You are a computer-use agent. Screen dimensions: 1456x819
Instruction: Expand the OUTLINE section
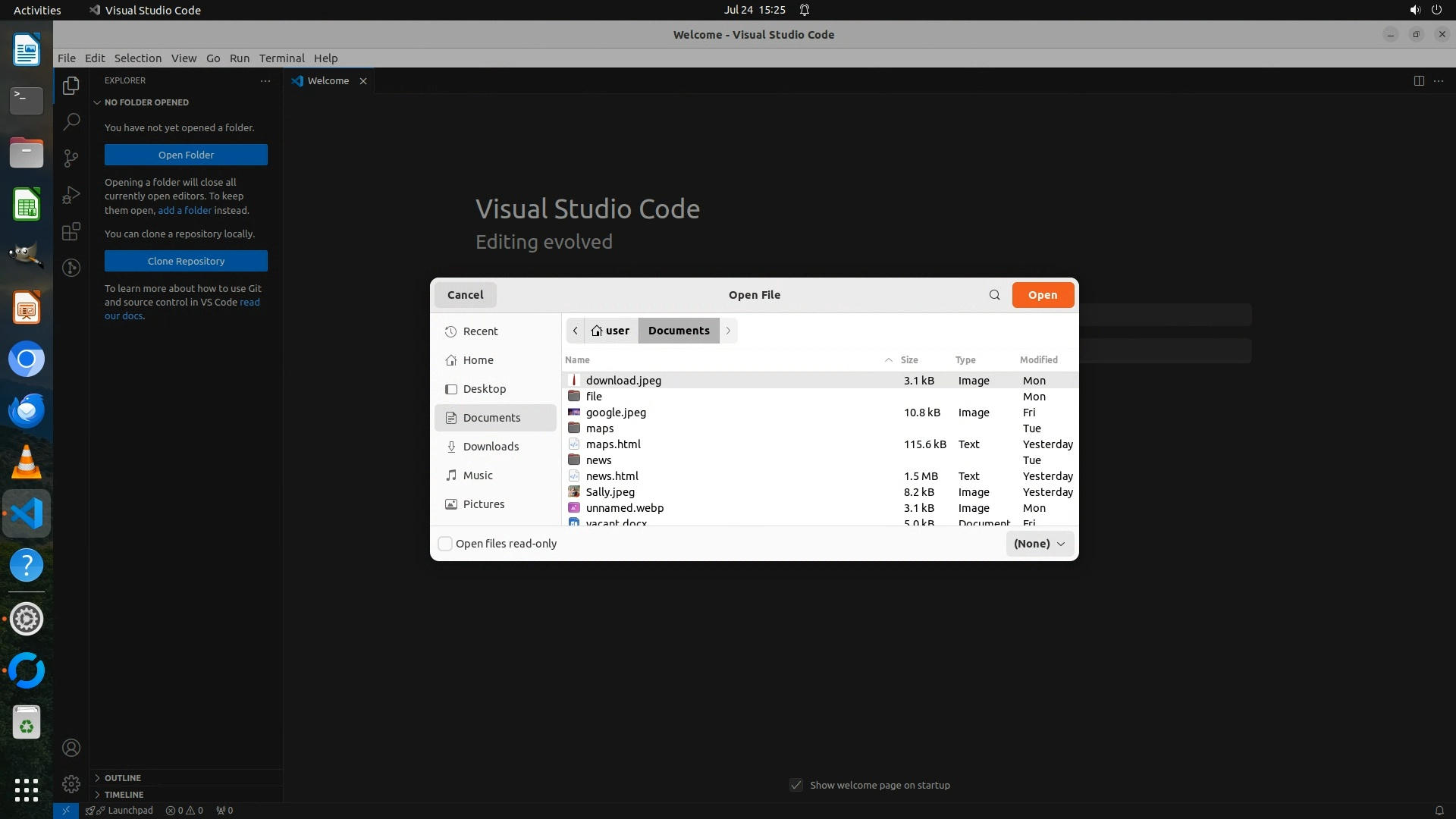122,778
